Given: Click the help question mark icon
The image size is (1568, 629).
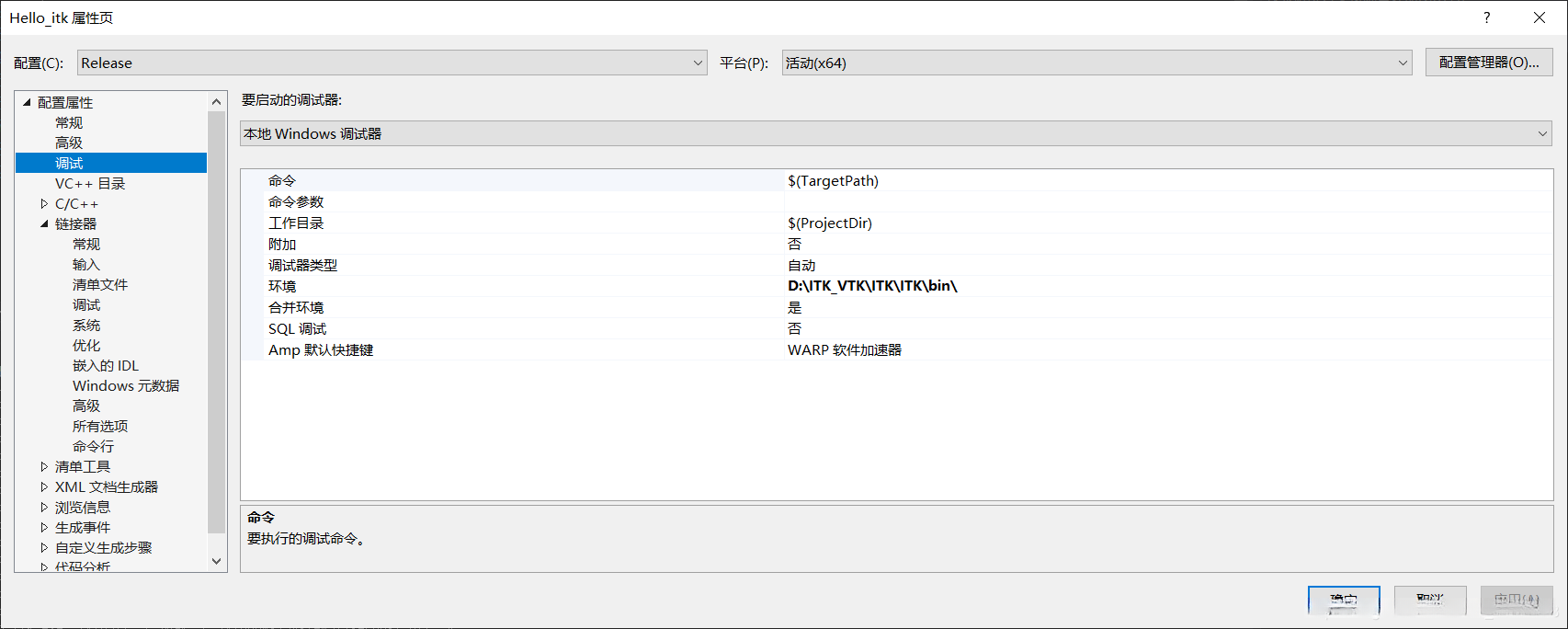Looking at the screenshot, I should 1486,17.
